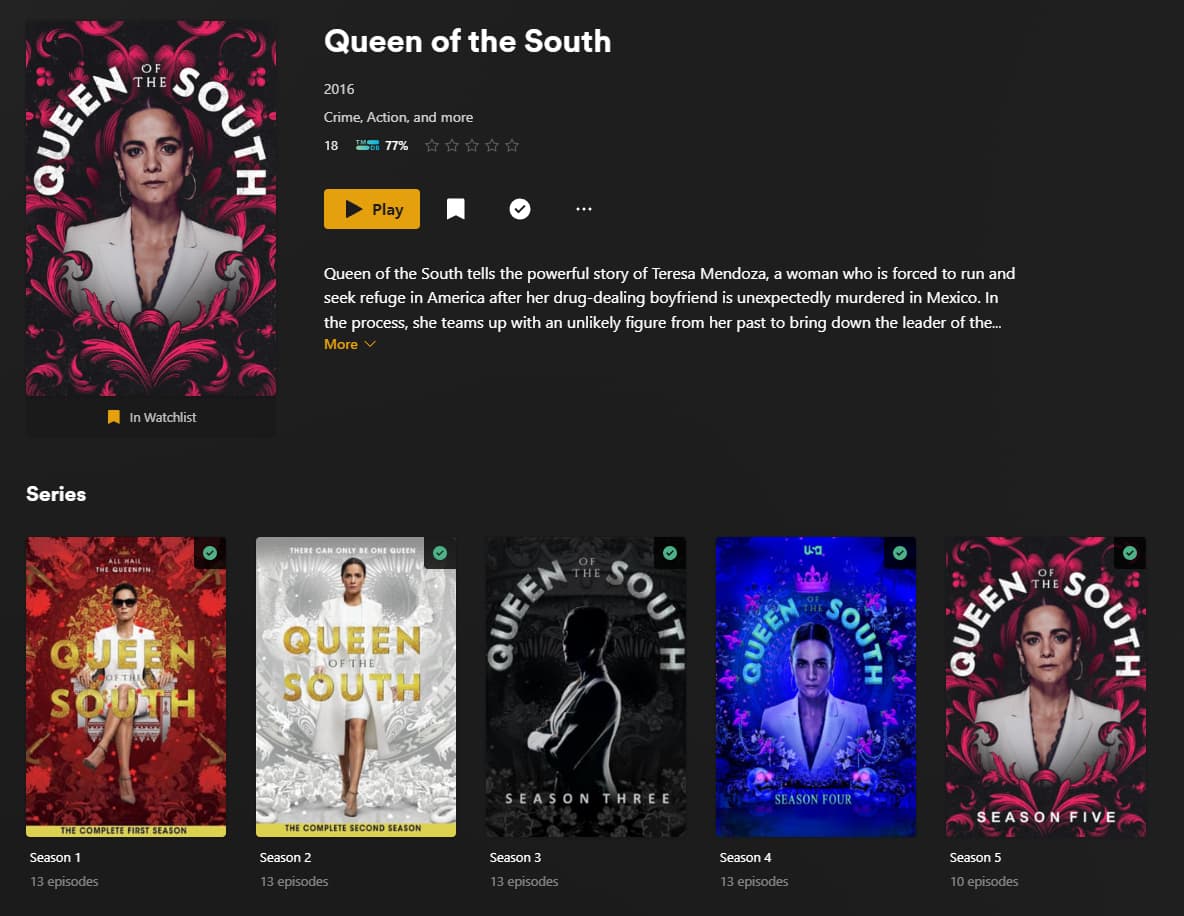1184x916 pixels.
Task: Open the three-dots more options menu
Action: (584, 209)
